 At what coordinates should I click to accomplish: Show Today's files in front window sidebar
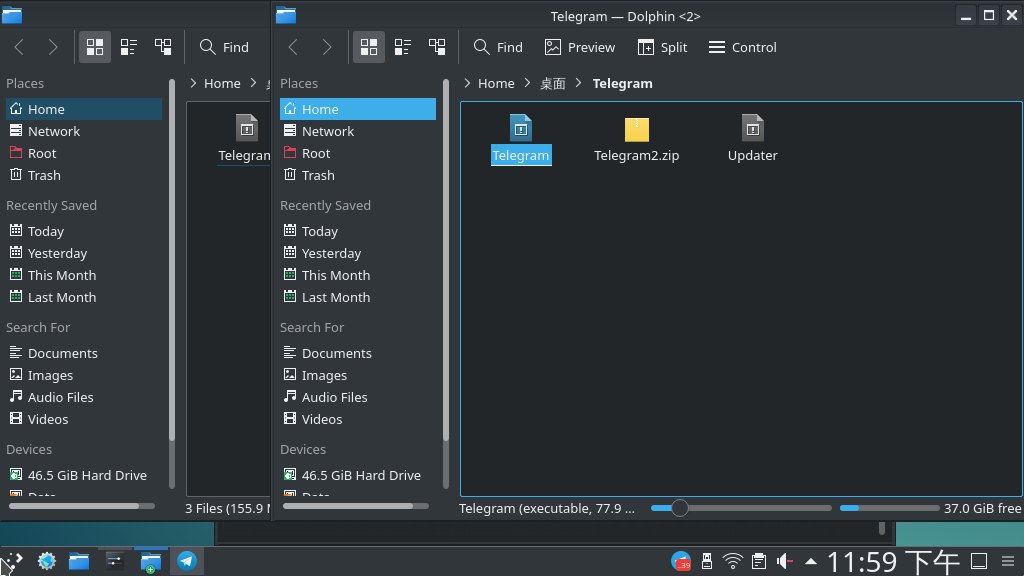coord(358,231)
